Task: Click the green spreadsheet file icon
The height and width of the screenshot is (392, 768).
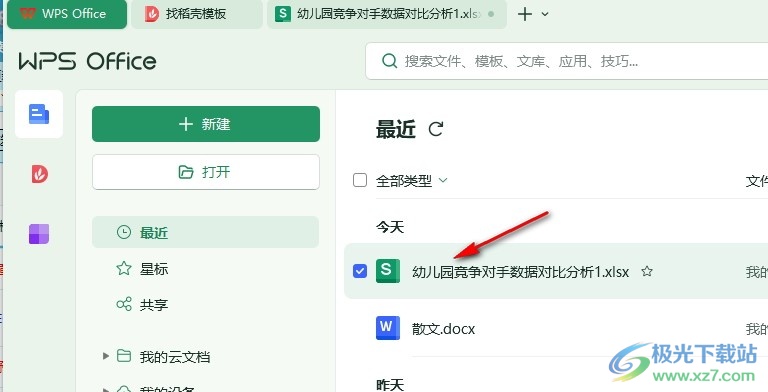Action: click(x=387, y=271)
